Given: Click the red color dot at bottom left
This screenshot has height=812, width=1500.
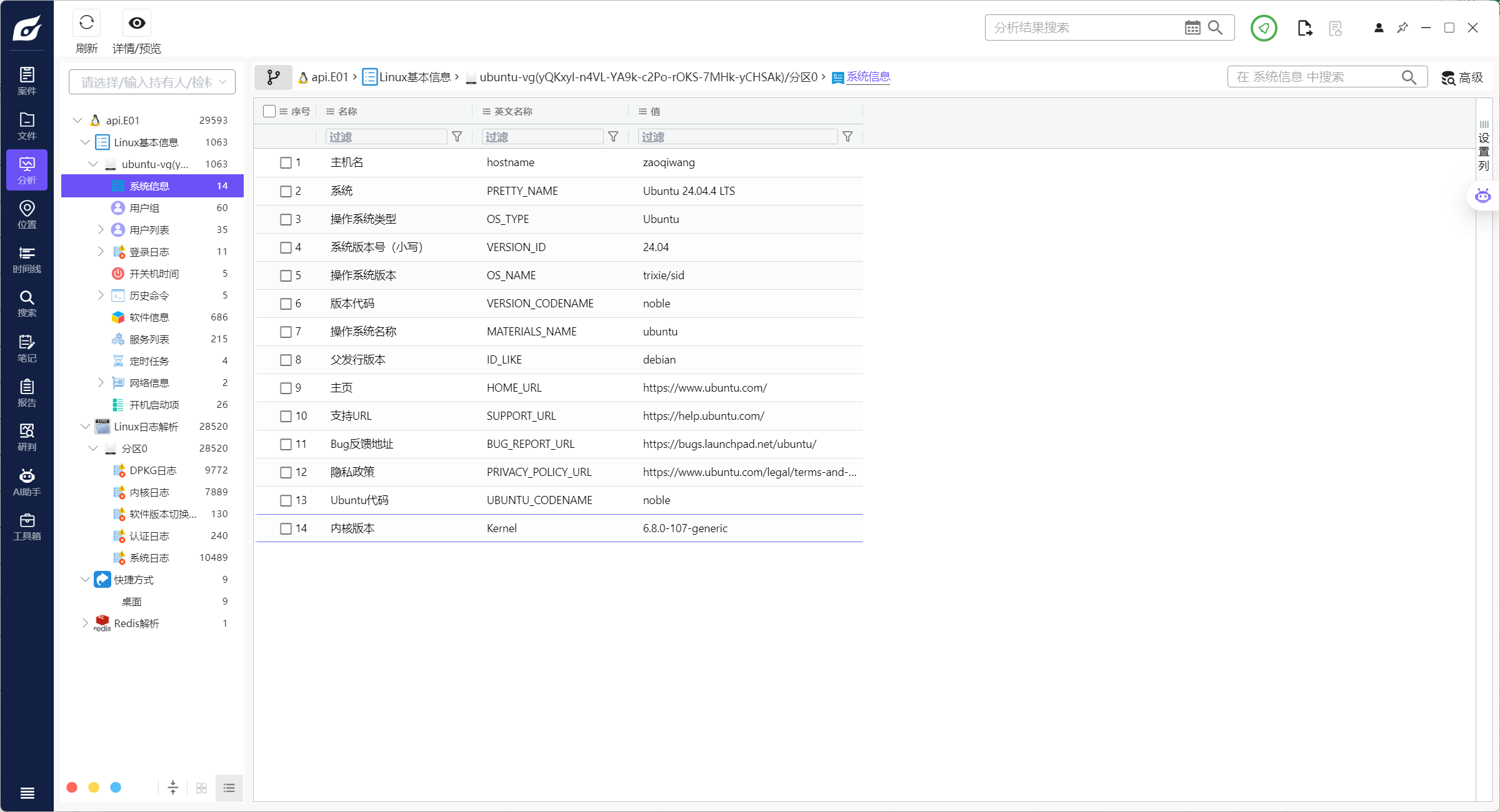Looking at the screenshot, I should point(72,788).
